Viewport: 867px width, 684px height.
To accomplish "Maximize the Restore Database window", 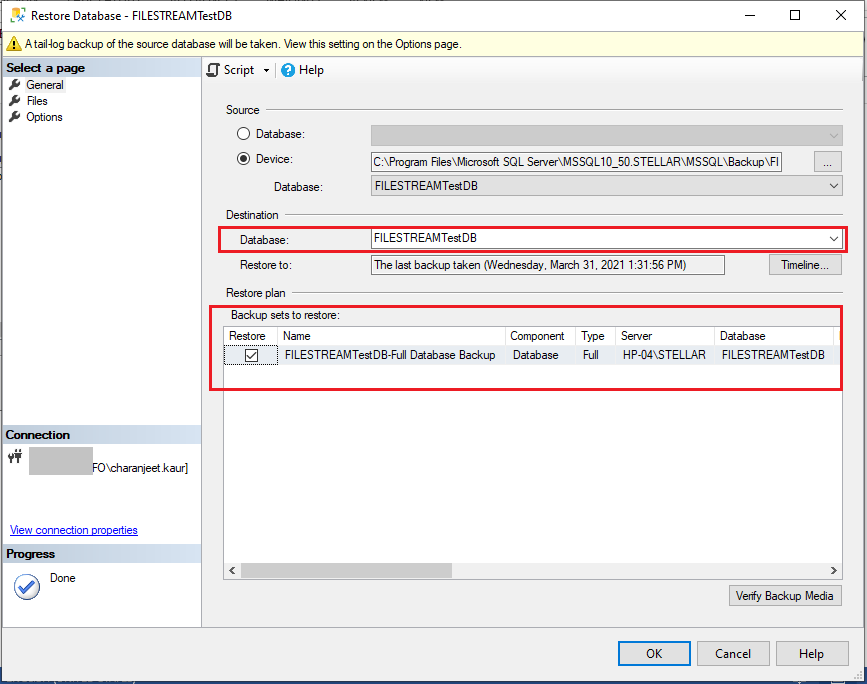I will (795, 15).
